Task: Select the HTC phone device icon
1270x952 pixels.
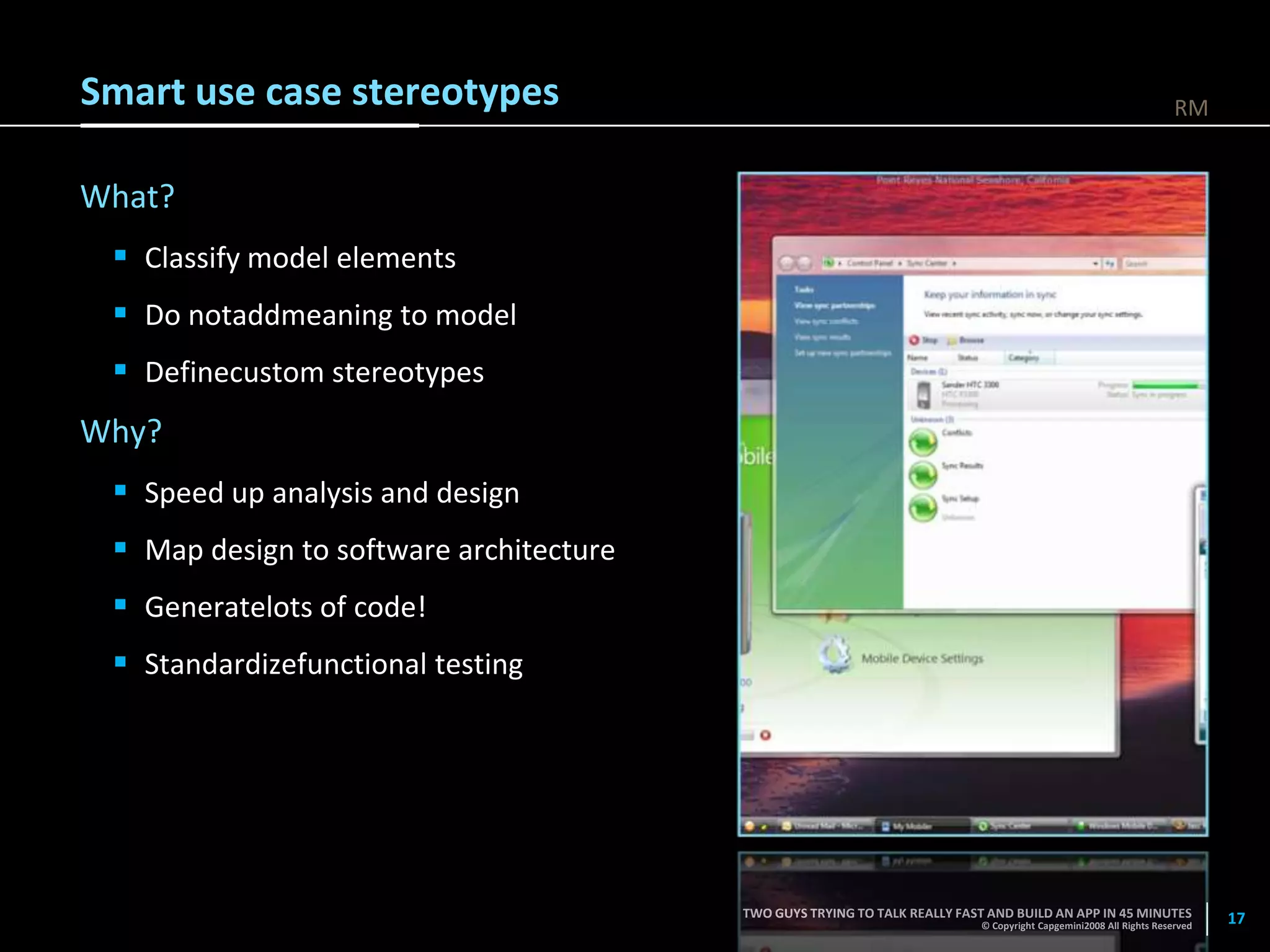Action: pos(923,395)
